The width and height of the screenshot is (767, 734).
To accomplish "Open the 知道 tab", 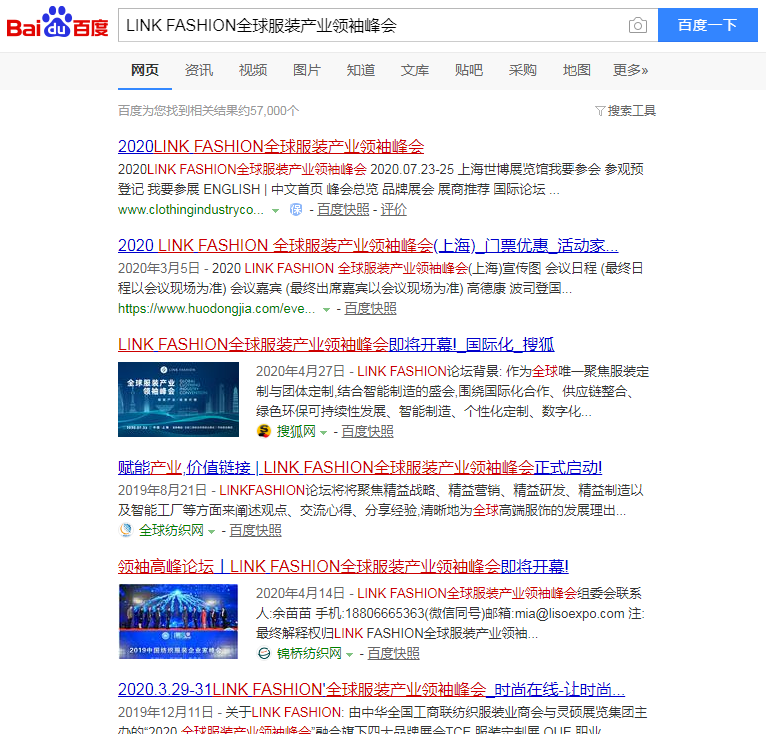I will pyautogui.click(x=361, y=70).
